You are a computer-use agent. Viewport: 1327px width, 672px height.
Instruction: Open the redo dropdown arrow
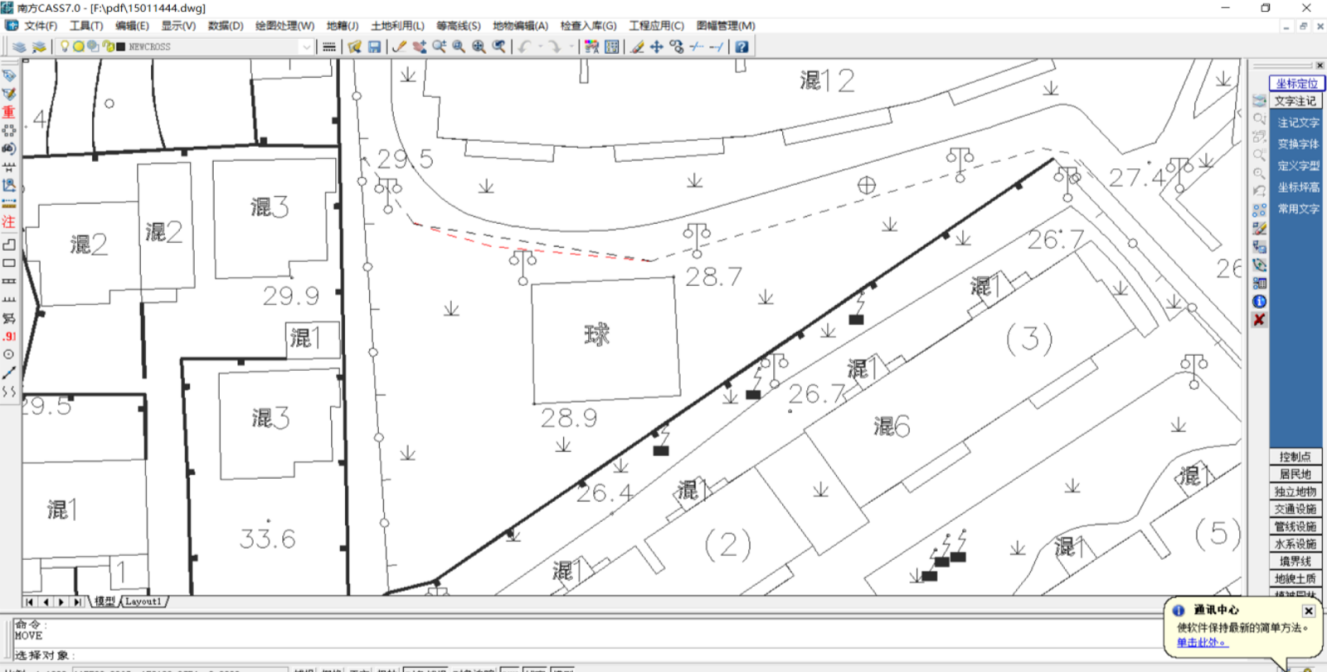click(571, 47)
